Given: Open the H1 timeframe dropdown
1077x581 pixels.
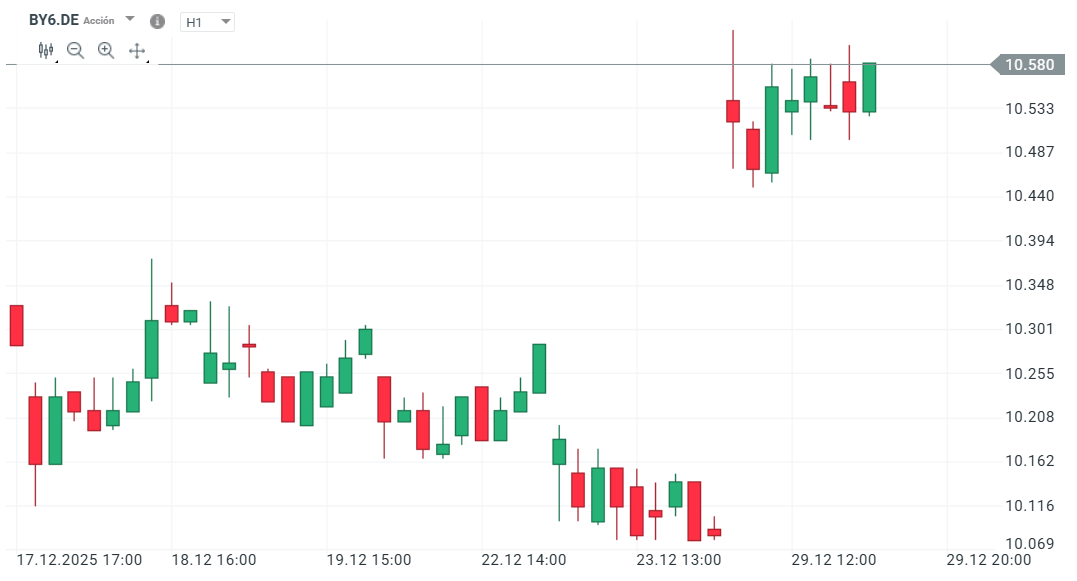Looking at the screenshot, I should coord(206,21).
